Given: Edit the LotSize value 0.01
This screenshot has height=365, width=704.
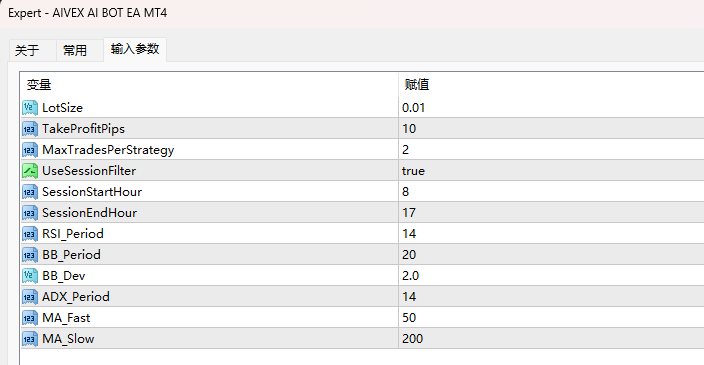Looking at the screenshot, I should [551, 108].
